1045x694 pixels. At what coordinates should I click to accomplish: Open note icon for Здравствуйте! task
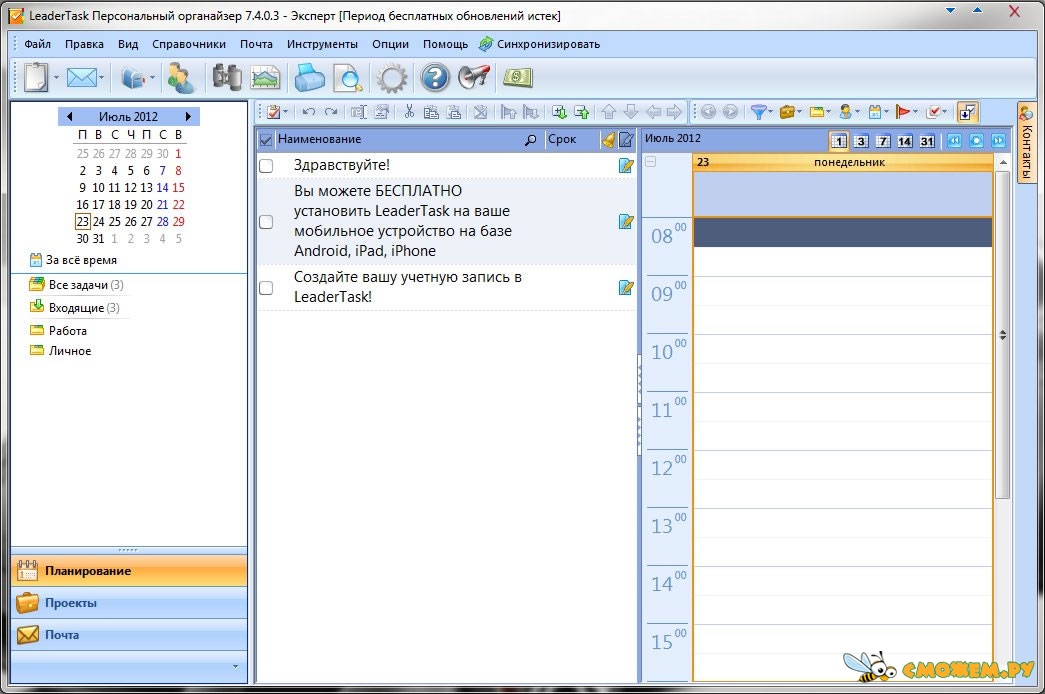tap(626, 165)
